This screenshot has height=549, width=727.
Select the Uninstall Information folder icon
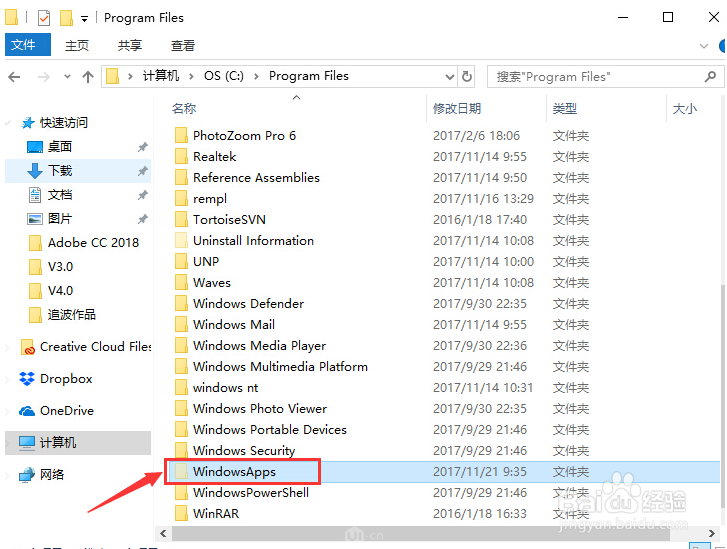point(181,241)
